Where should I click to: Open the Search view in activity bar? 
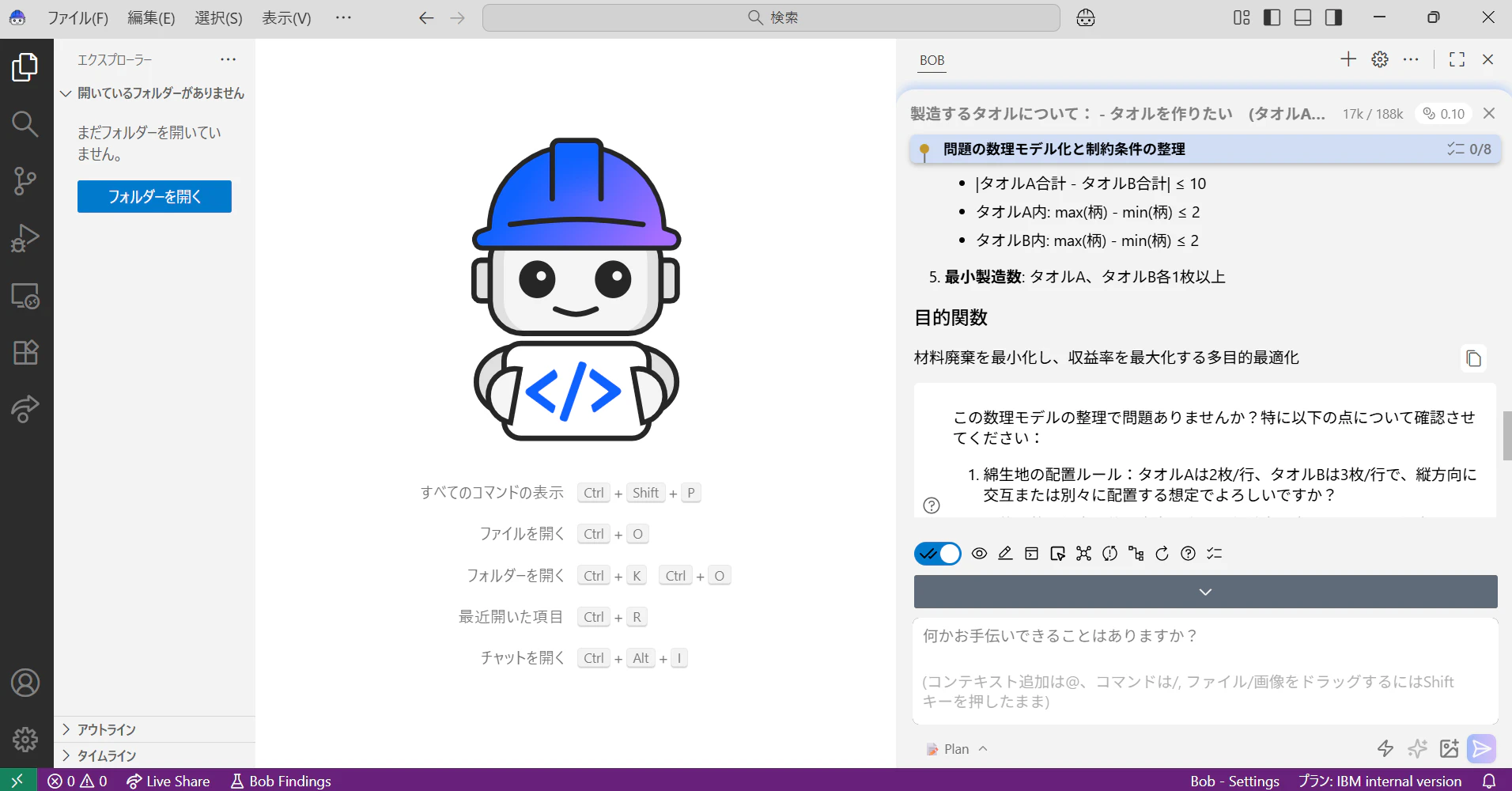[25, 124]
